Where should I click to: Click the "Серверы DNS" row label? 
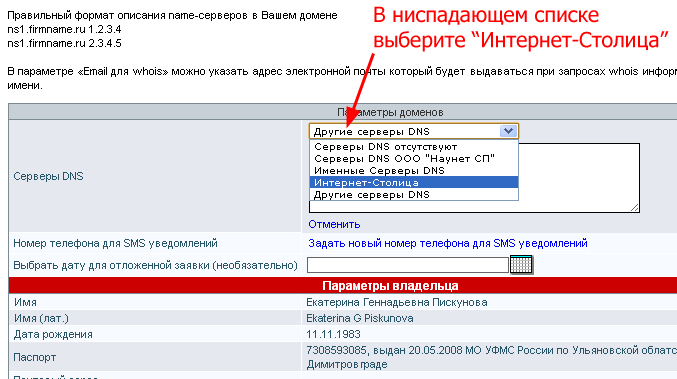(x=48, y=176)
